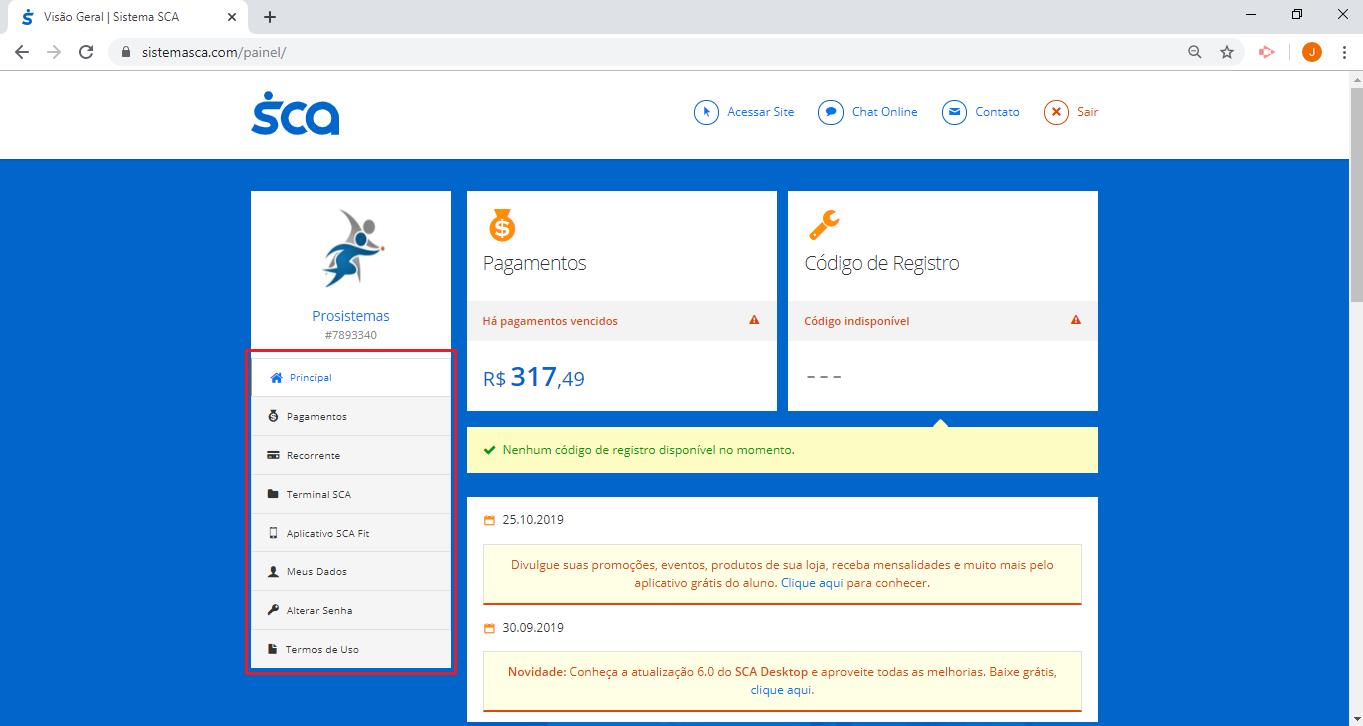Click calendar icon beside 25.10.2019
This screenshot has width=1363, height=726.
[489, 520]
